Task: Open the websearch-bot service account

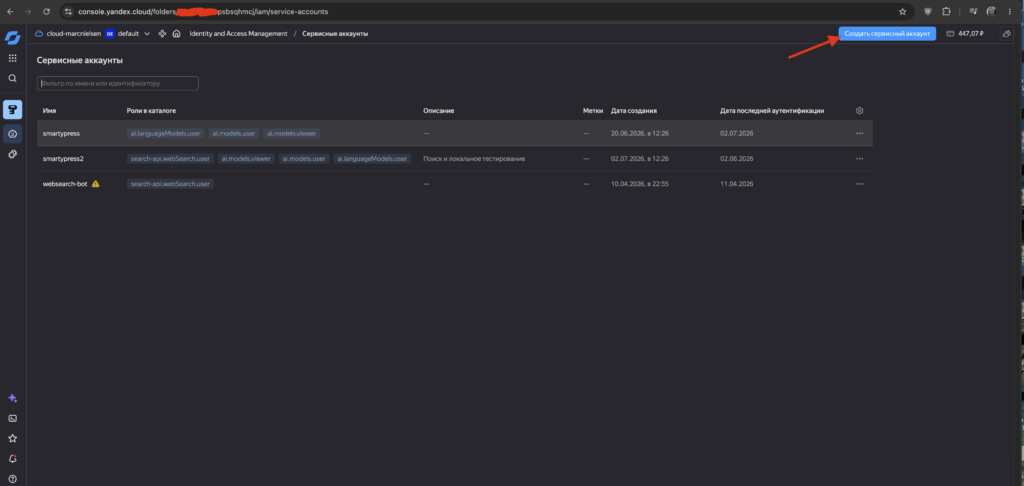Action: (65, 184)
